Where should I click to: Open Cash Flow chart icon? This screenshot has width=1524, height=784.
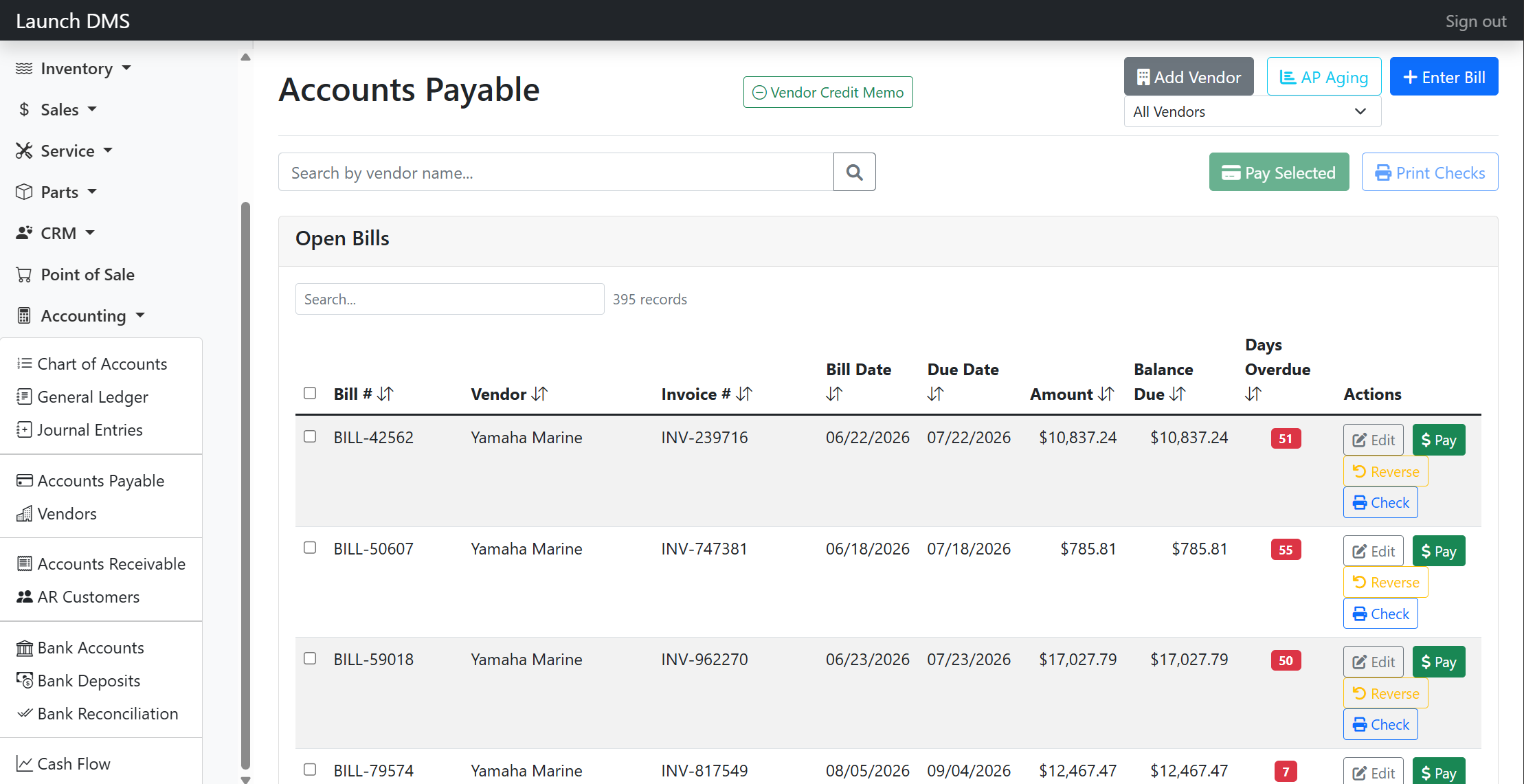click(x=25, y=764)
